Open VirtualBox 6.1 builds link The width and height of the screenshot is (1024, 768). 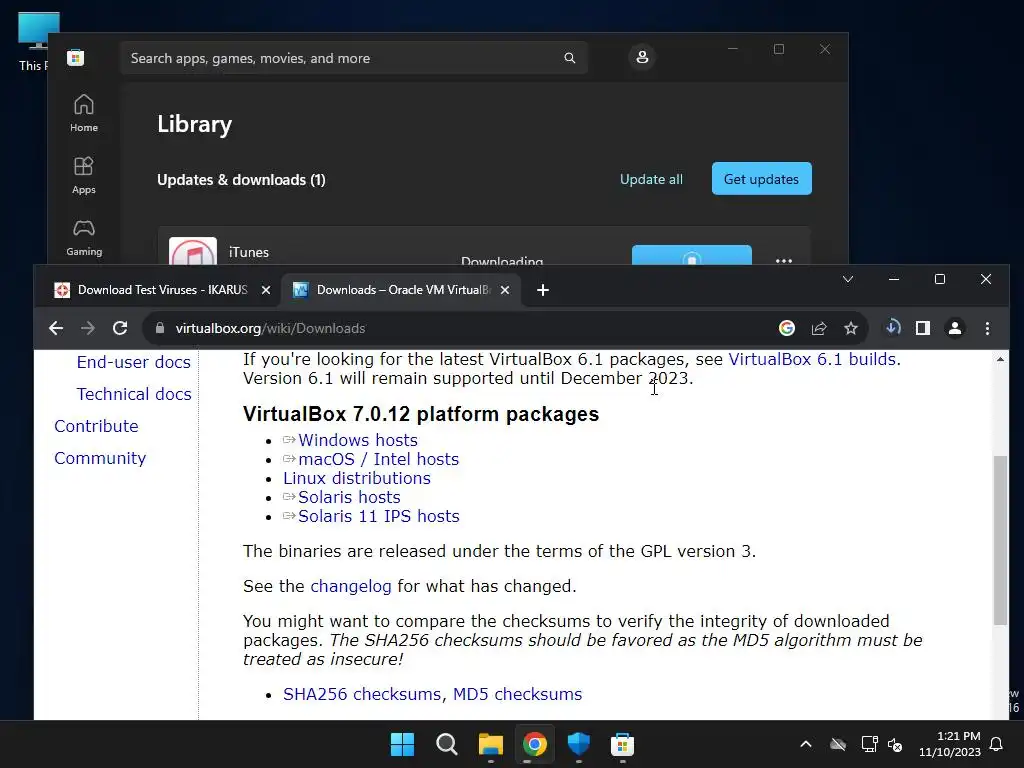tap(812, 359)
